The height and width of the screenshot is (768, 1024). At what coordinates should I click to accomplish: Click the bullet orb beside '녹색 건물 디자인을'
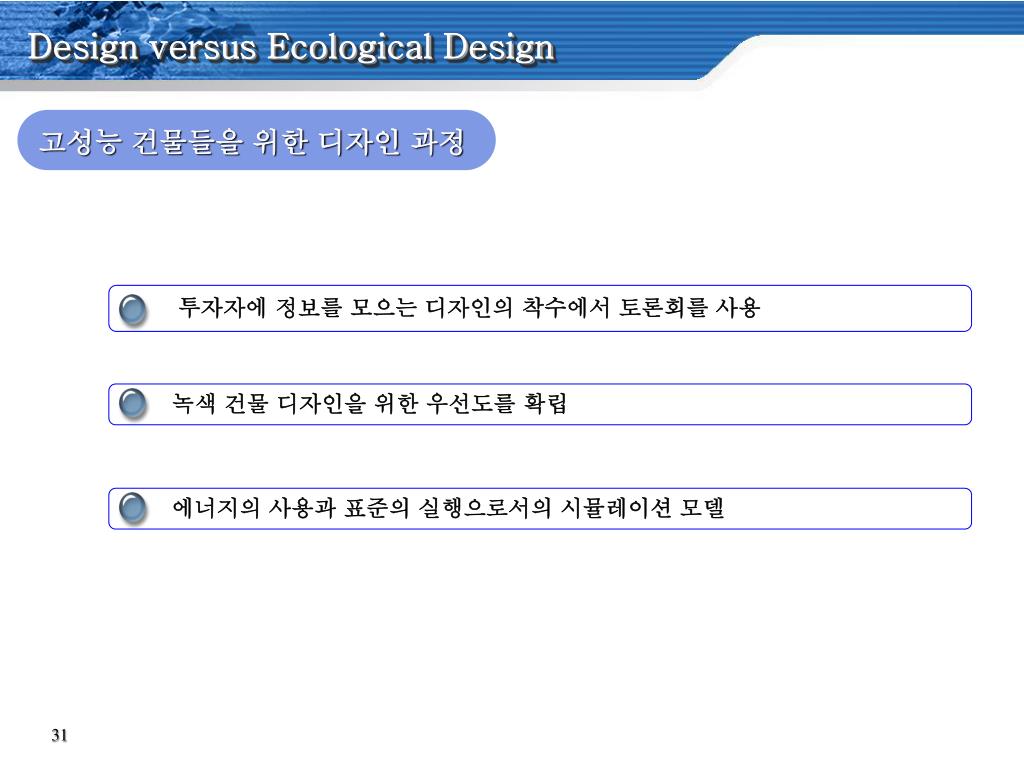pos(133,404)
